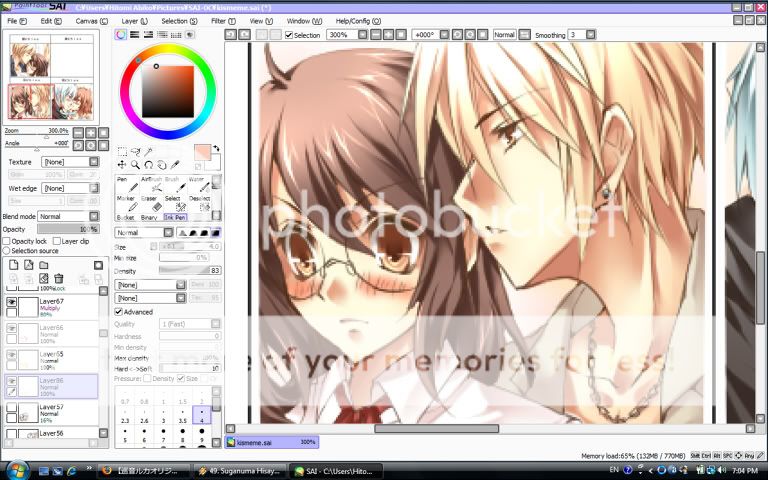The width and height of the screenshot is (768, 480).
Task: Uncheck the Advanced brush settings checkbox
Action: (x=118, y=312)
